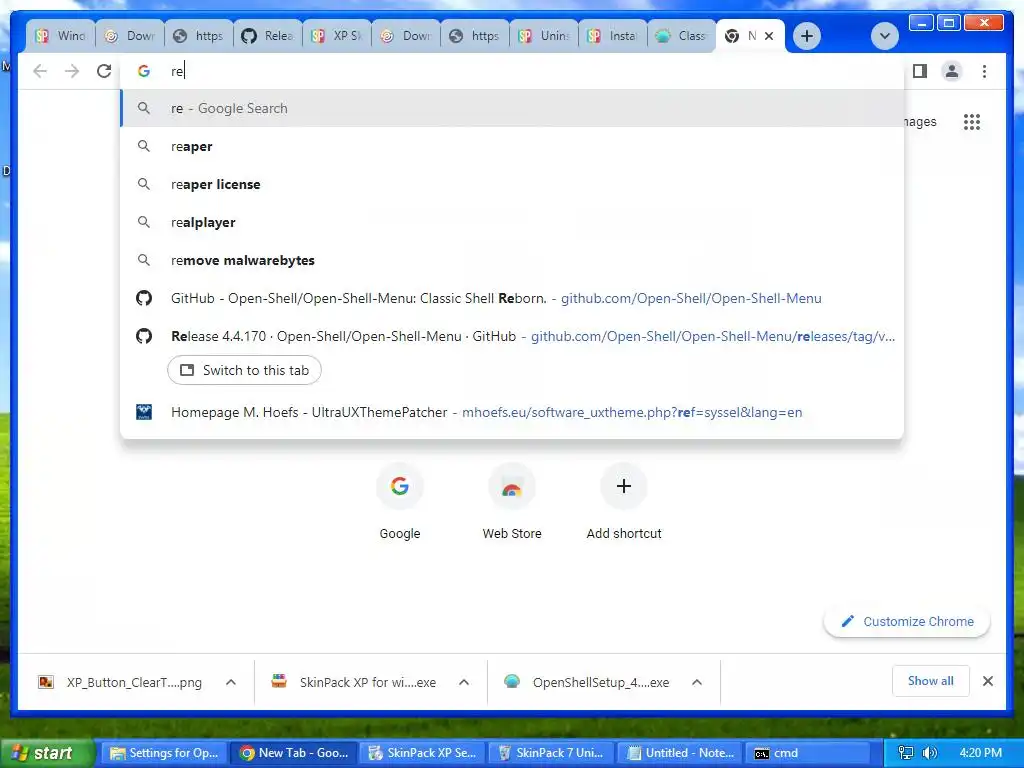The image size is (1024, 768).
Task: Click the network icon in system tray
Action: pos(905,753)
